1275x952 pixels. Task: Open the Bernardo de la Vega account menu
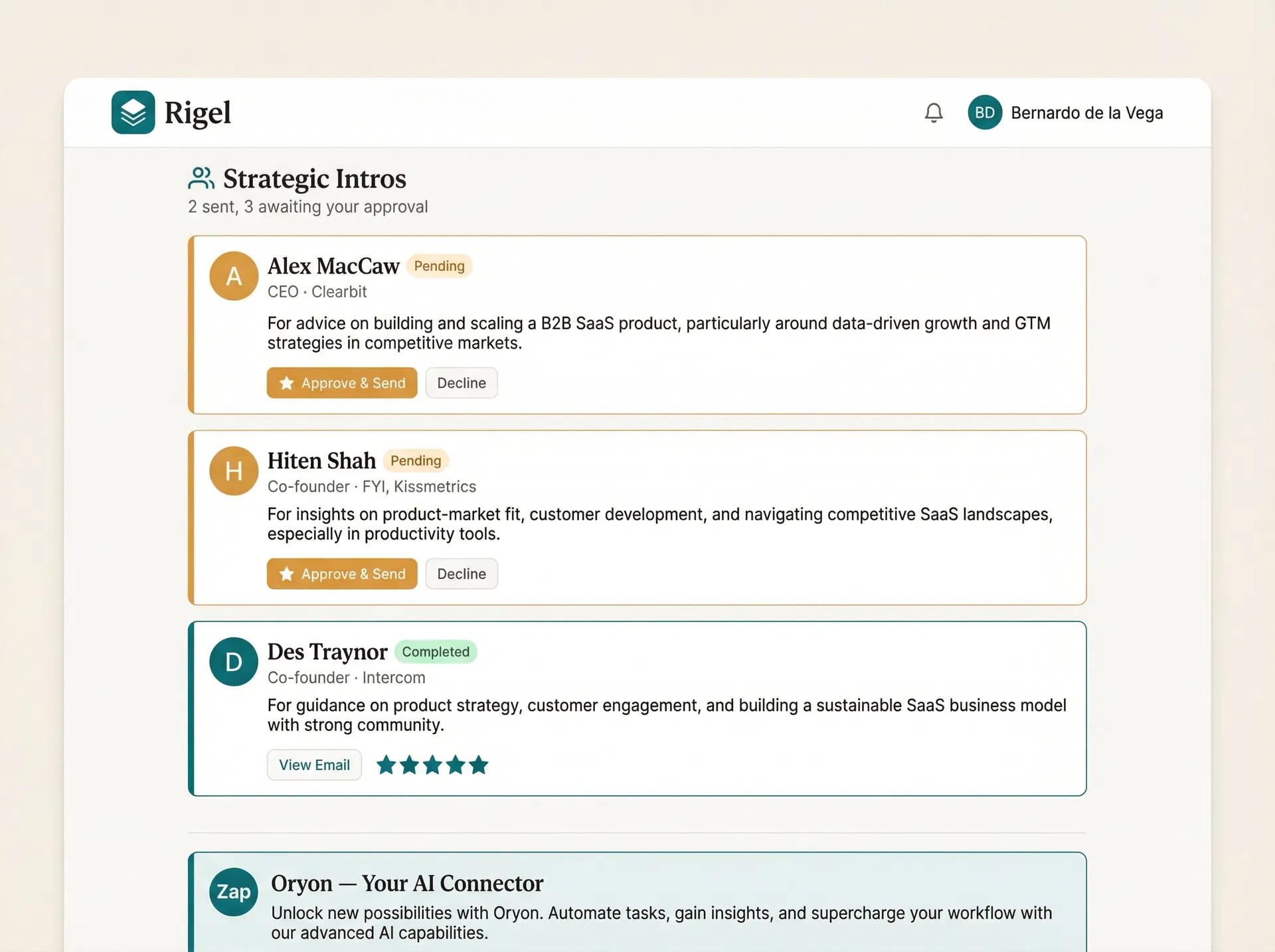[x=1086, y=112]
